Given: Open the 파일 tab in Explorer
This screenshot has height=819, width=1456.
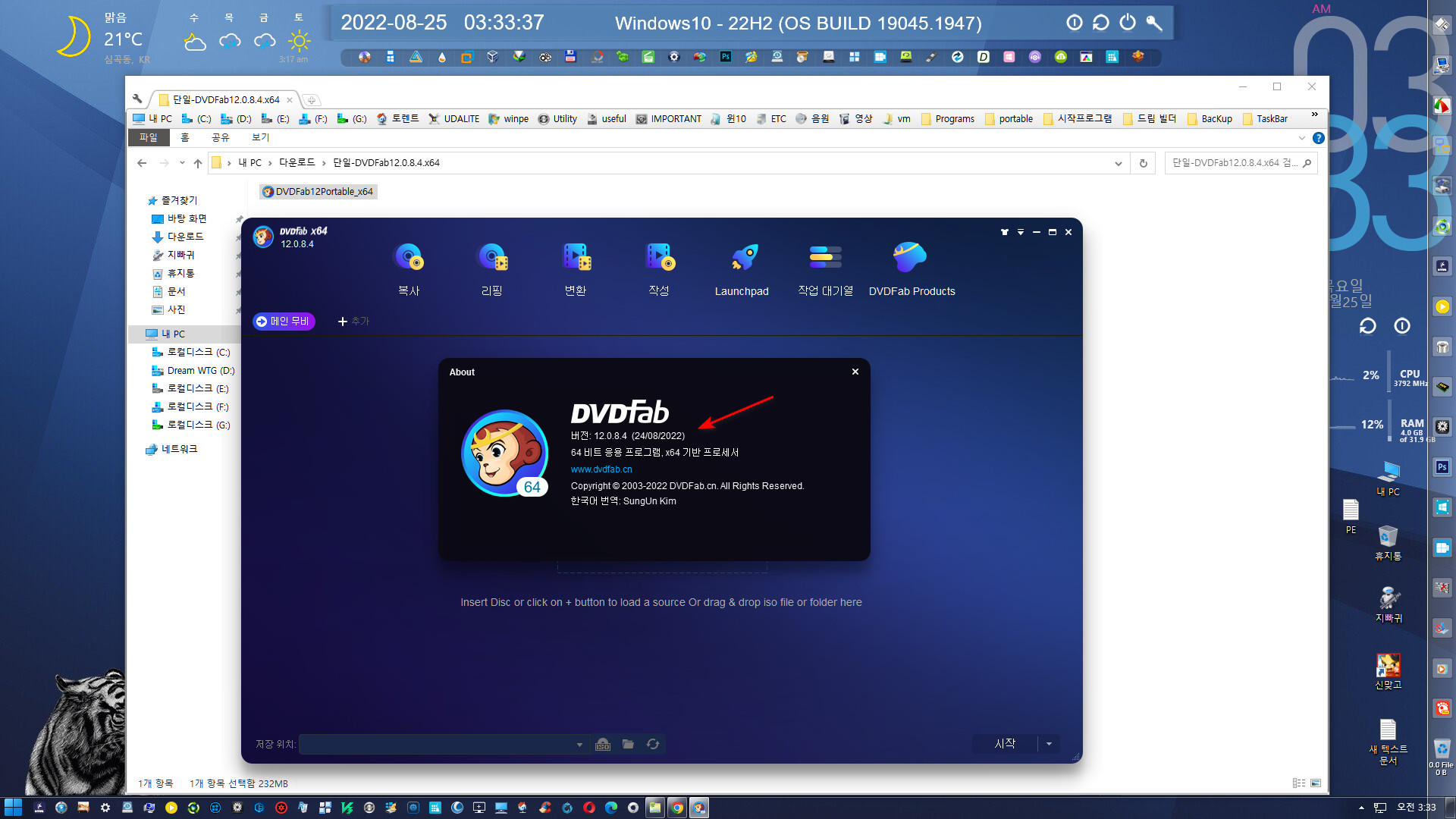Looking at the screenshot, I should click(148, 137).
